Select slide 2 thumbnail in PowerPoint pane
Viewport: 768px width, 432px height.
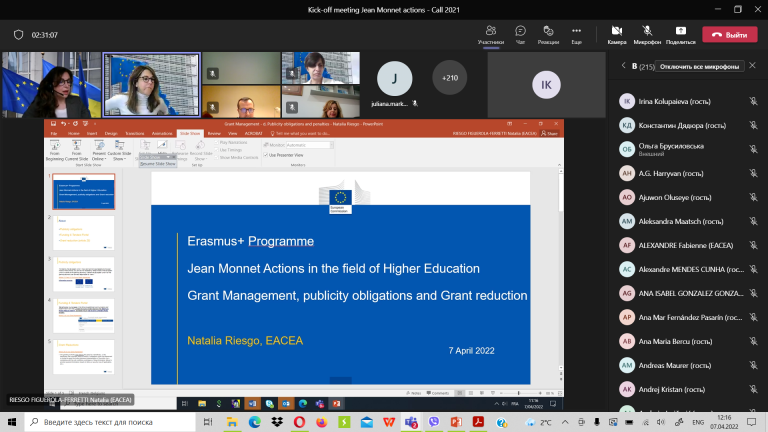tap(84, 233)
